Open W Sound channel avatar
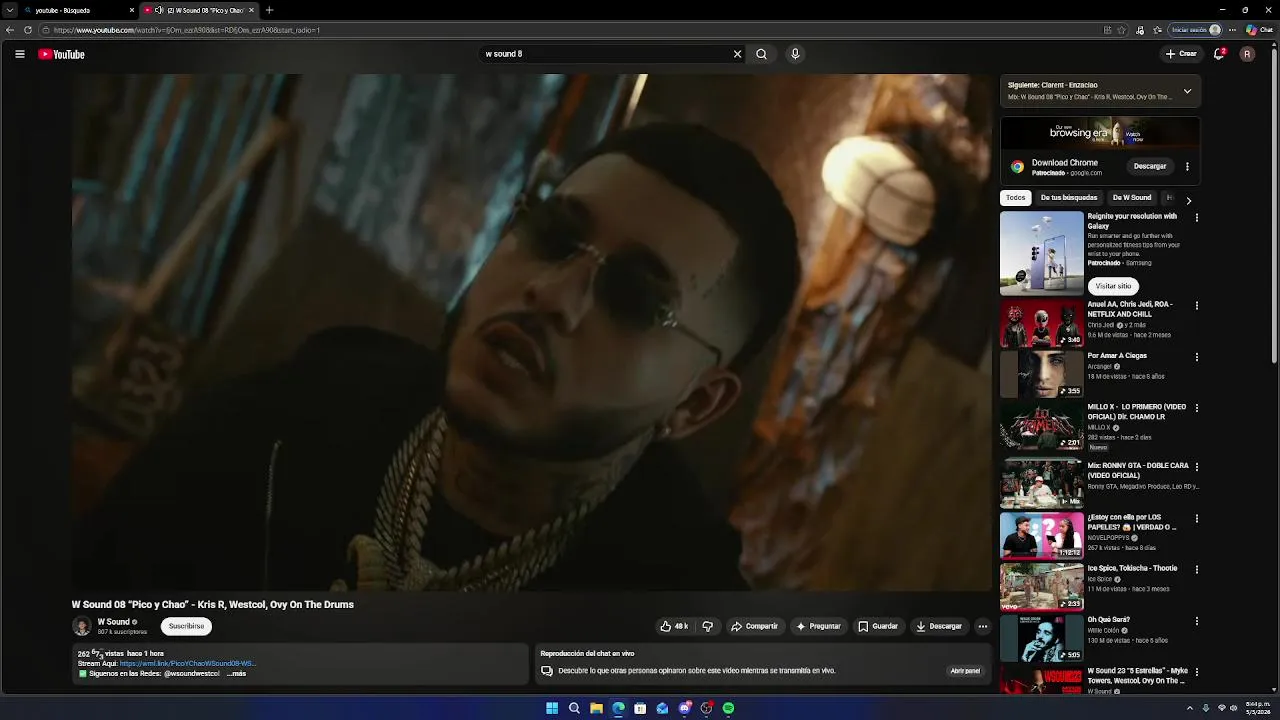 pyautogui.click(x=82, y=626)
